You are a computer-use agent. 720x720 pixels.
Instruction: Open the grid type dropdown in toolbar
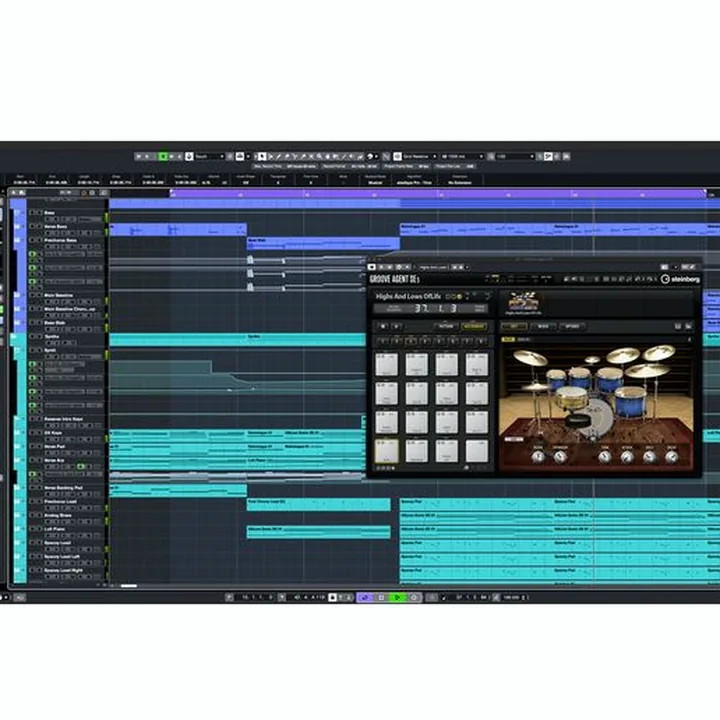click(461, 157)
